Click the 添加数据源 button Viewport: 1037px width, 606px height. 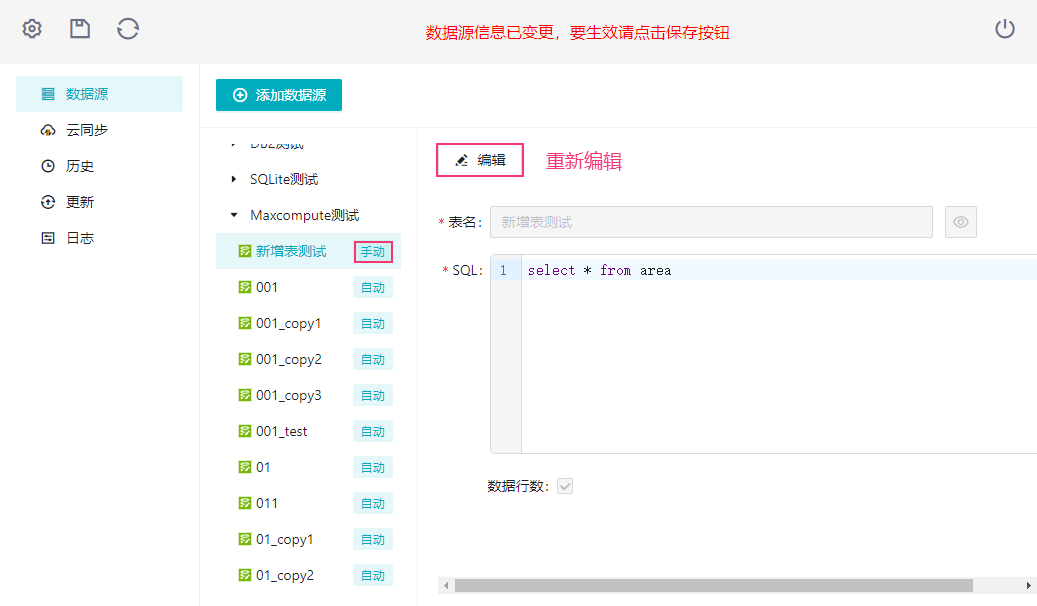click(x=278, y=95)
